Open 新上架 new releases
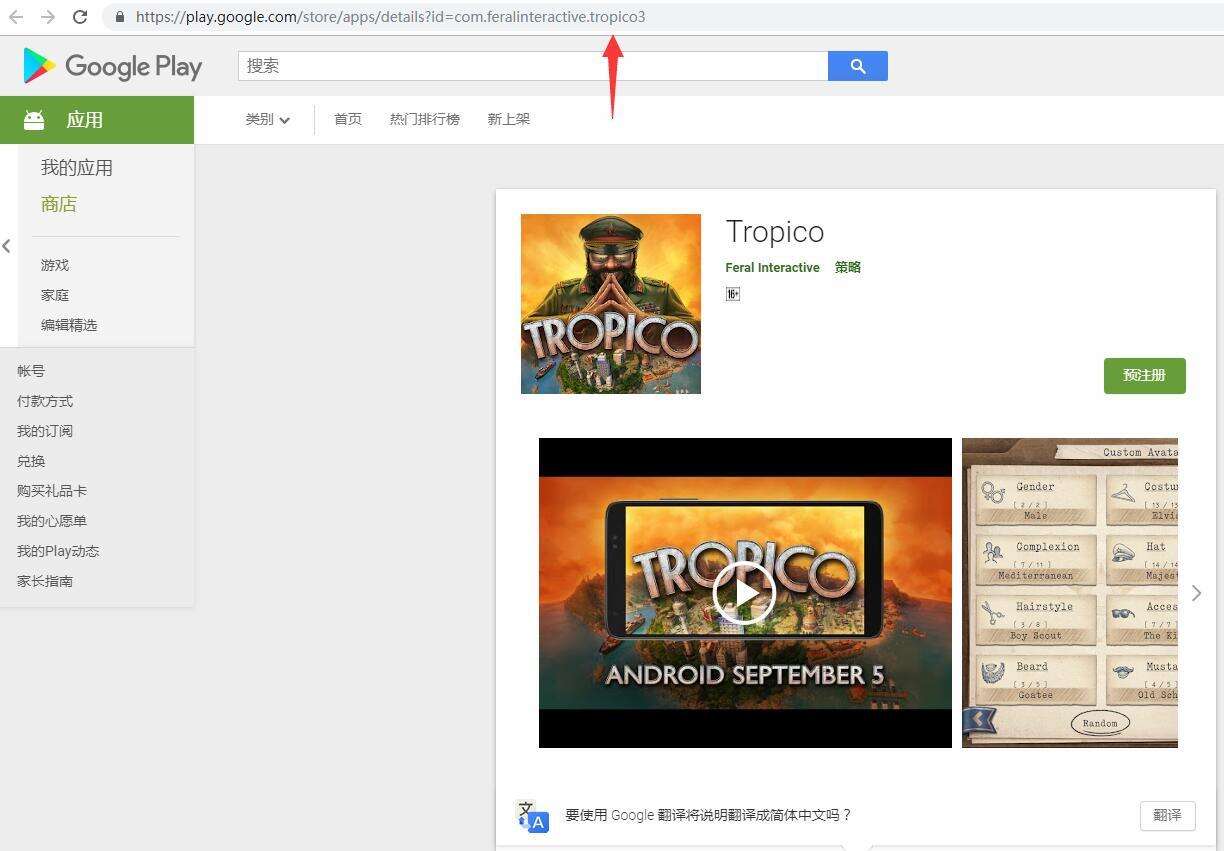Viewport: 1224px width, 851px height. coord(509,119)
